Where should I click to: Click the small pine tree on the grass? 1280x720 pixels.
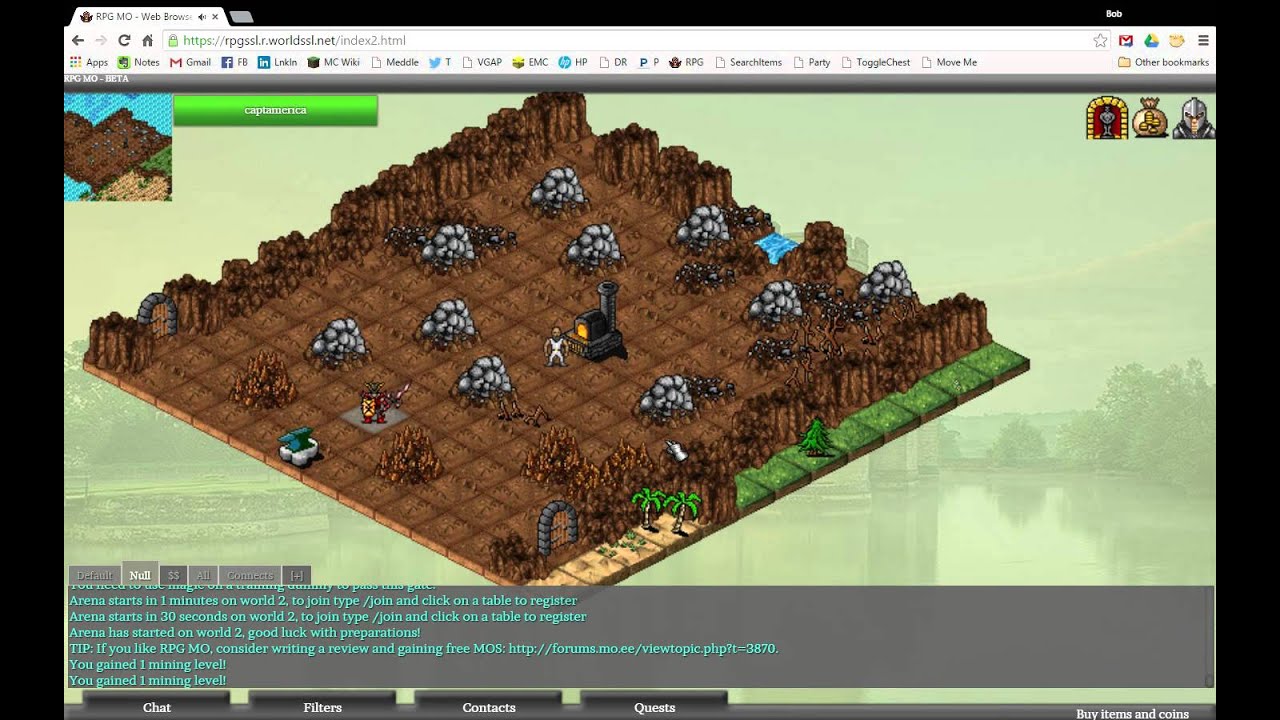[x=815, y=437]
